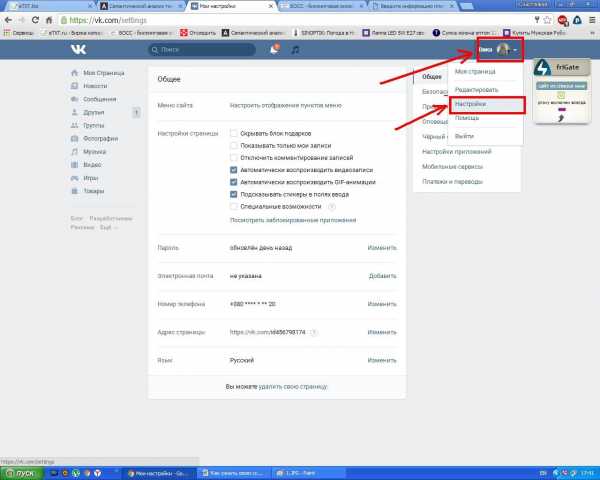Click удалить свою страницу link
Screen dimensions: 600x480
293,387
